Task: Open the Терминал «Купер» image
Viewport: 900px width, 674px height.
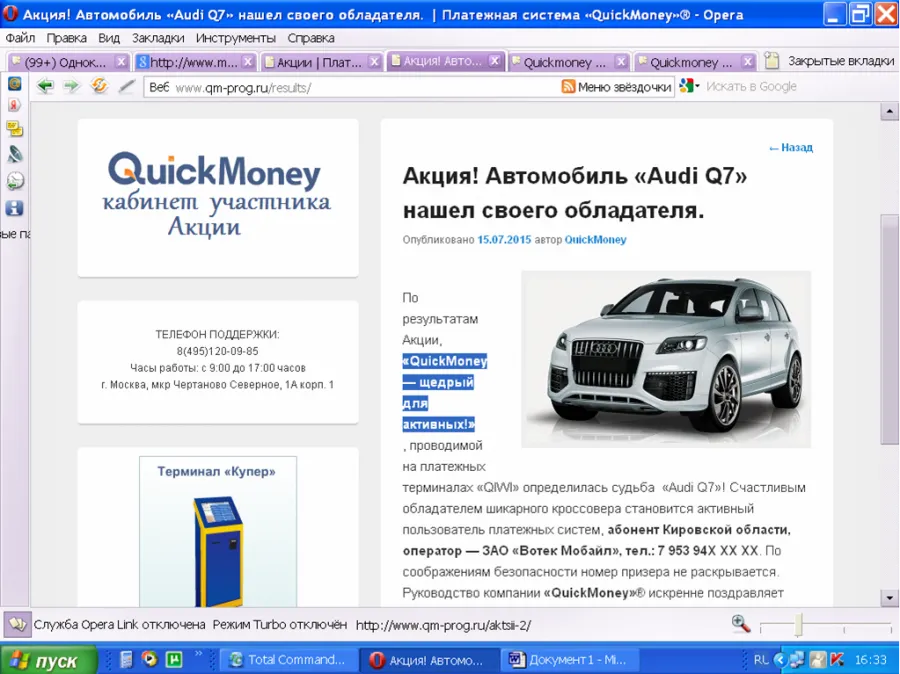Action: tap(218, 532)
